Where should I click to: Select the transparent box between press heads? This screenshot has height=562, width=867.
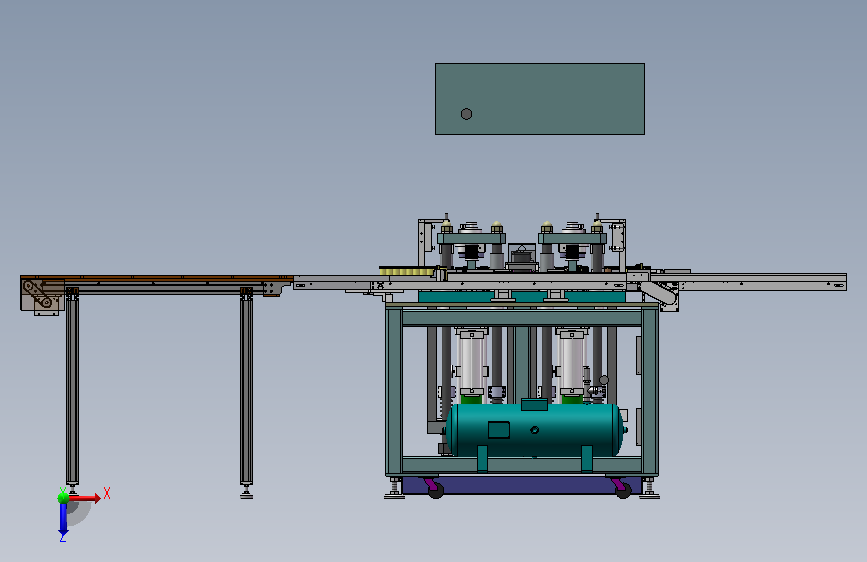pyautogui.click(x=522, y=254)
